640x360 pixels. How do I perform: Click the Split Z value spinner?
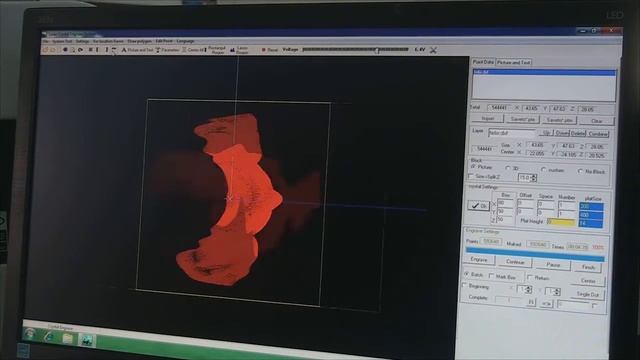click(x=527, y=178)
